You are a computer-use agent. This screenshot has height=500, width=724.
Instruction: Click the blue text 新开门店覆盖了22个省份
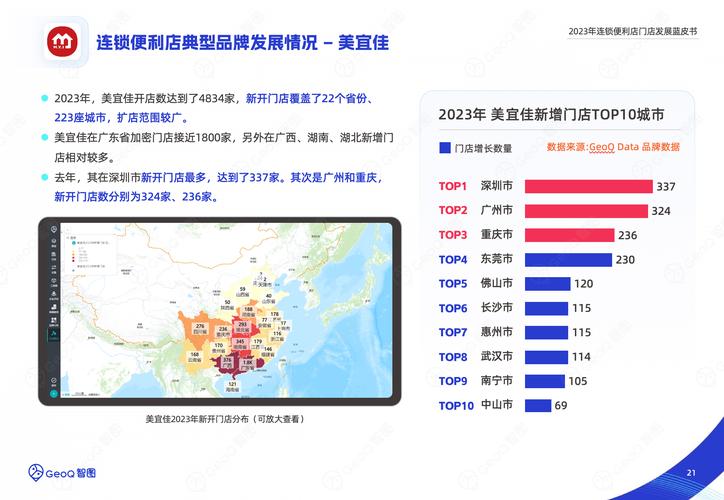pos(307,98)
